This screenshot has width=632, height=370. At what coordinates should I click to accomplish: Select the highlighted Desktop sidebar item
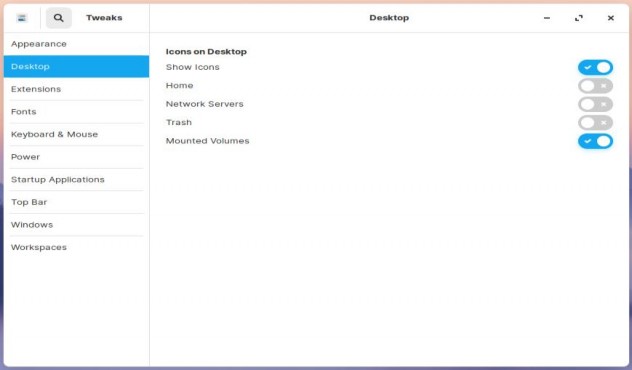77,67
